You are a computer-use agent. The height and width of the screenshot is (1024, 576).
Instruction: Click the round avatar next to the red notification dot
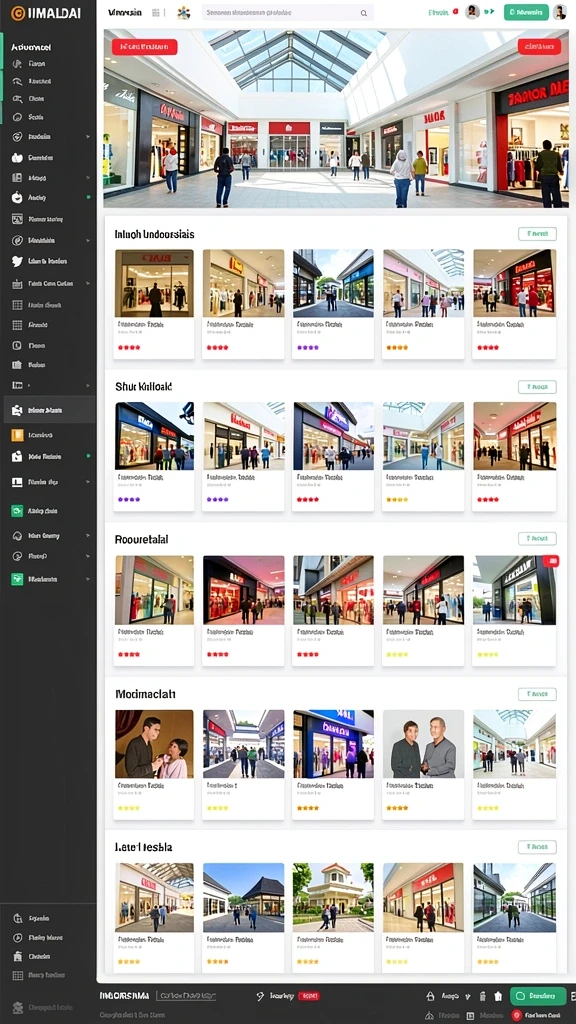(x=472, y=12)
